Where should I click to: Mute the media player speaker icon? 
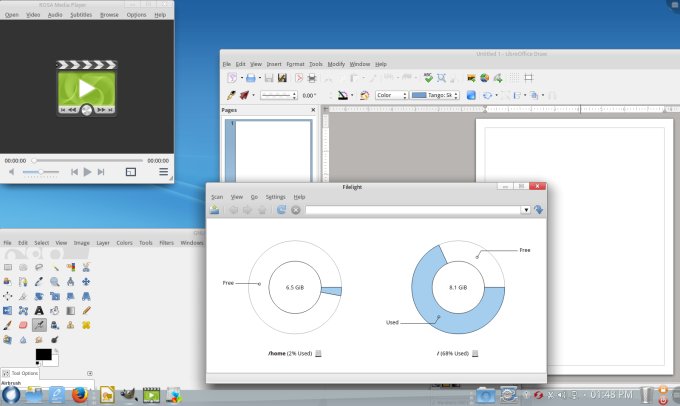(x=13, y=172)
